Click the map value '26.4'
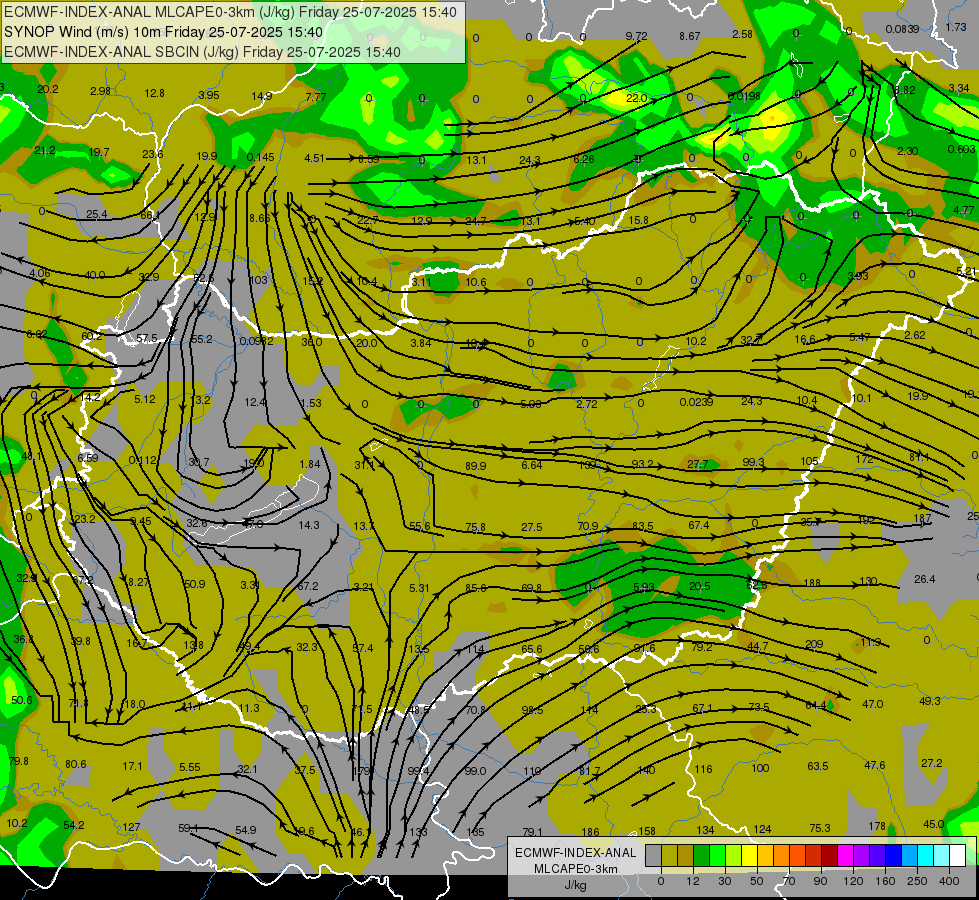 click(925, 580)
